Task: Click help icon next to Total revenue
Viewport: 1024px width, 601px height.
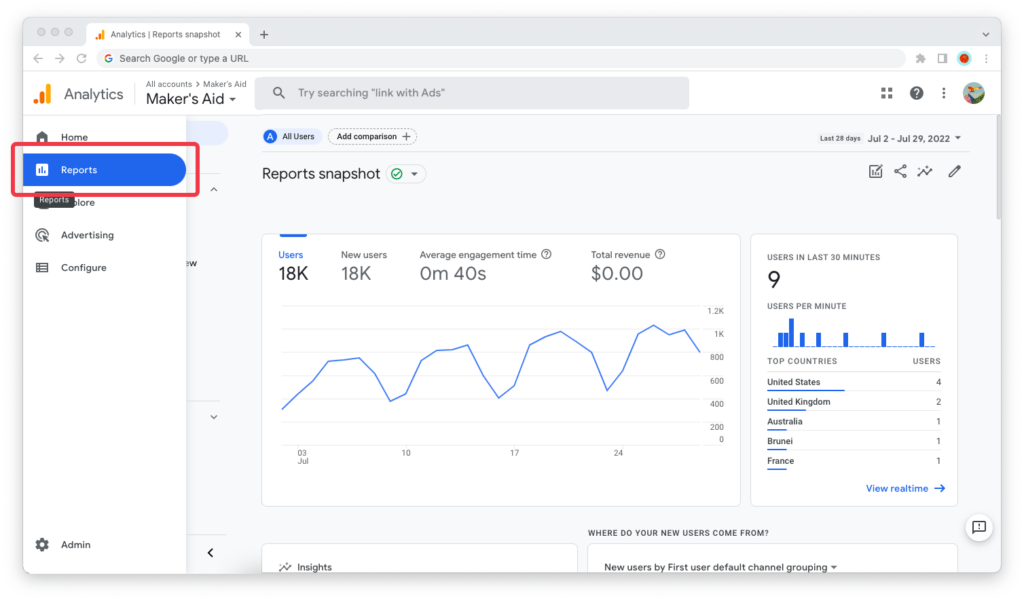Action: pos(660,254)
